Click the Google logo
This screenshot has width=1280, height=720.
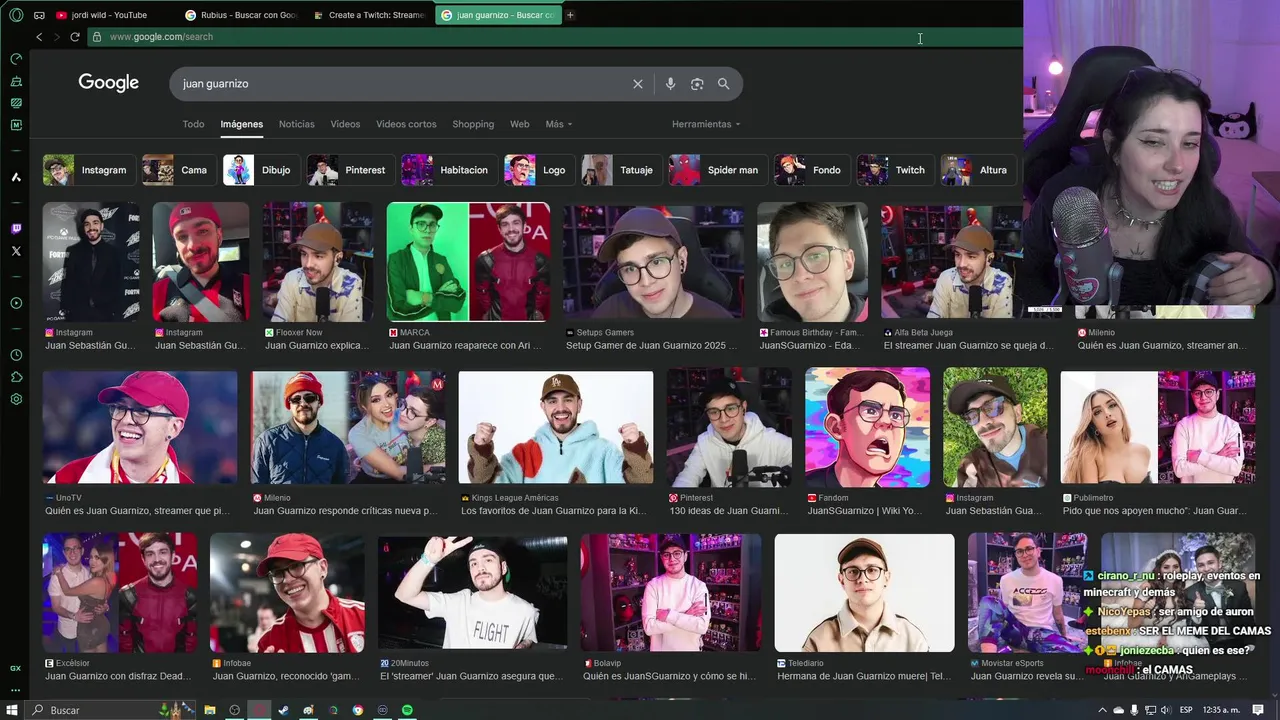tap(109, 83)
